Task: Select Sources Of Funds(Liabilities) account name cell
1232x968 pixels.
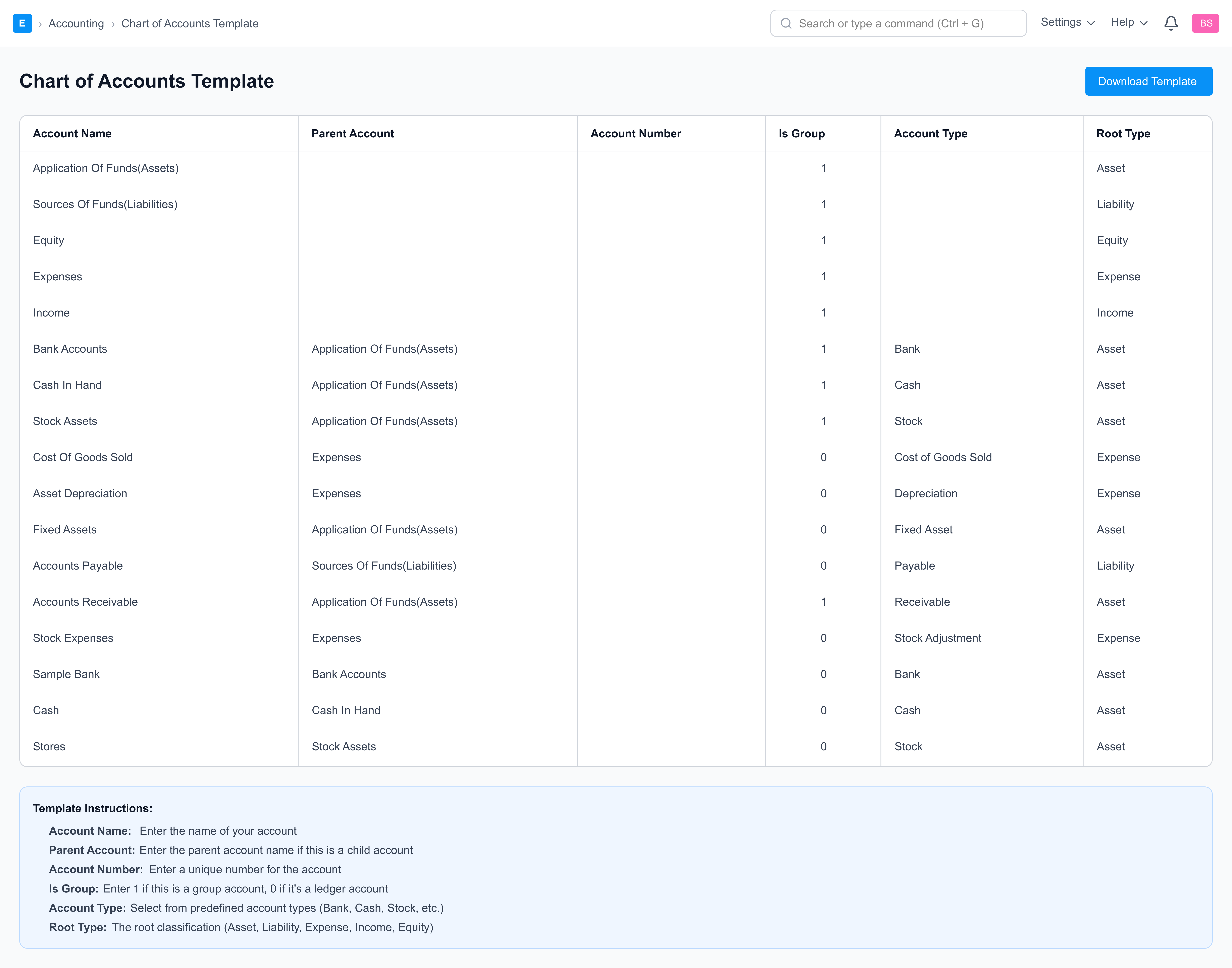Action: [x=105, y=205]
